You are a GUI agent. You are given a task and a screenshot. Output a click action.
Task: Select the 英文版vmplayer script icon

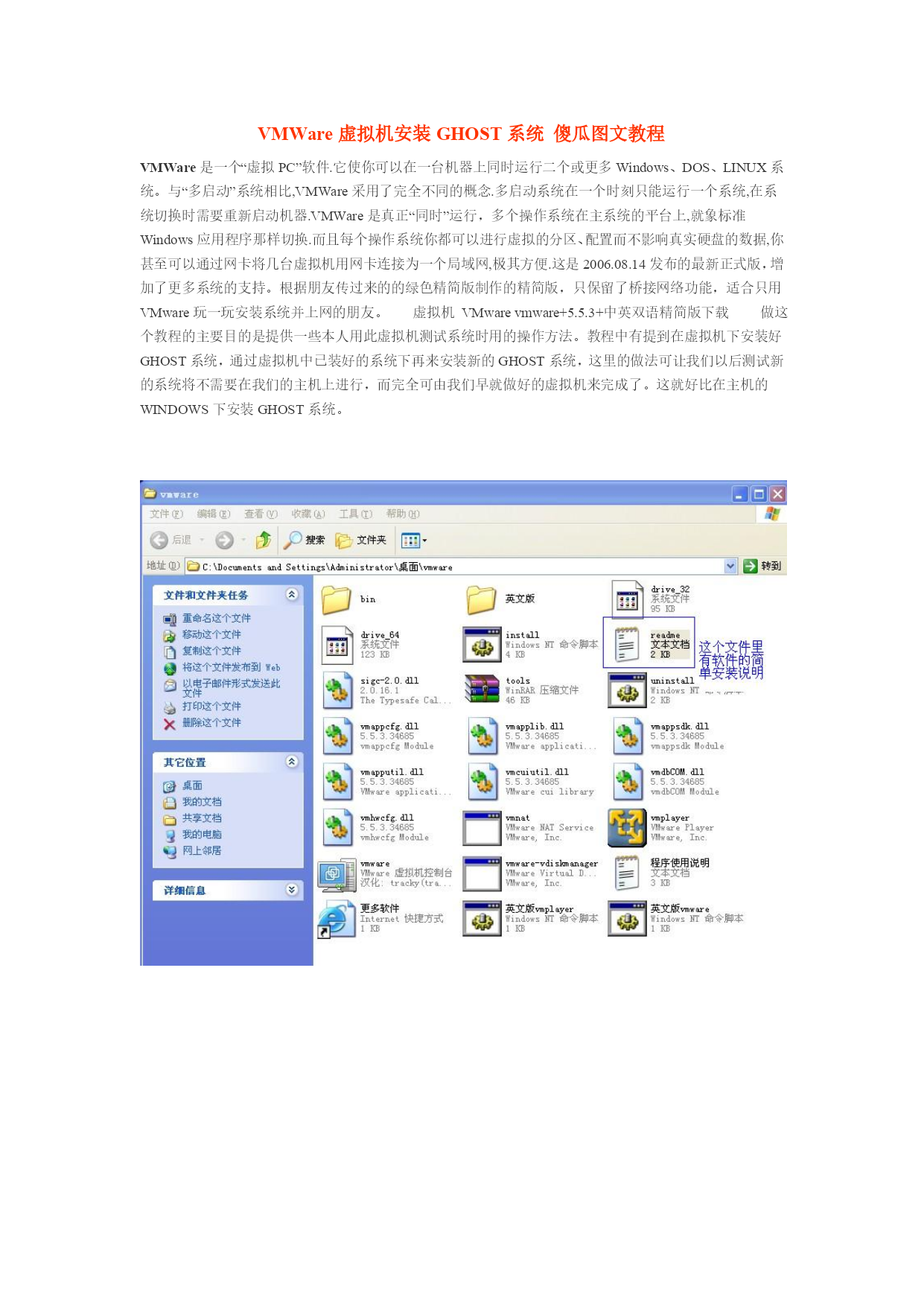click(482, 920)
